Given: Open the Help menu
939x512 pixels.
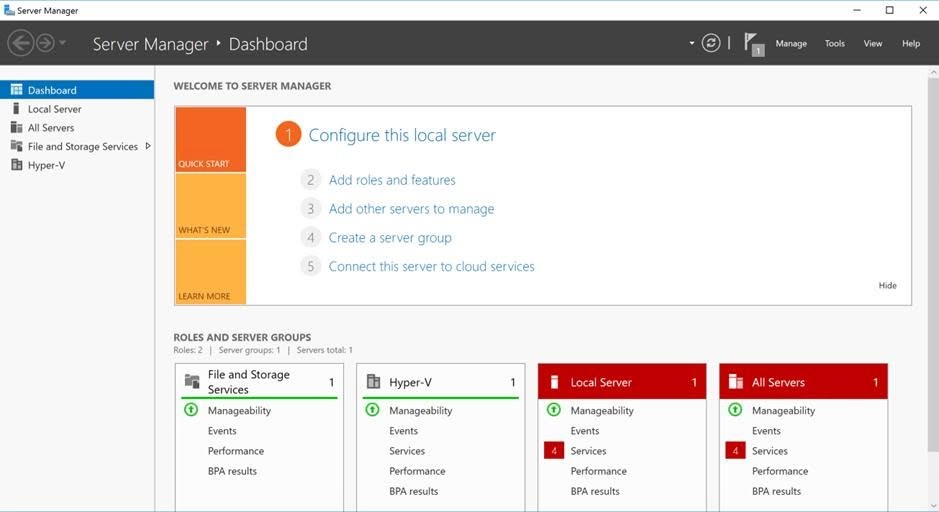Looking at the screenshot, I should click(911, 44).
